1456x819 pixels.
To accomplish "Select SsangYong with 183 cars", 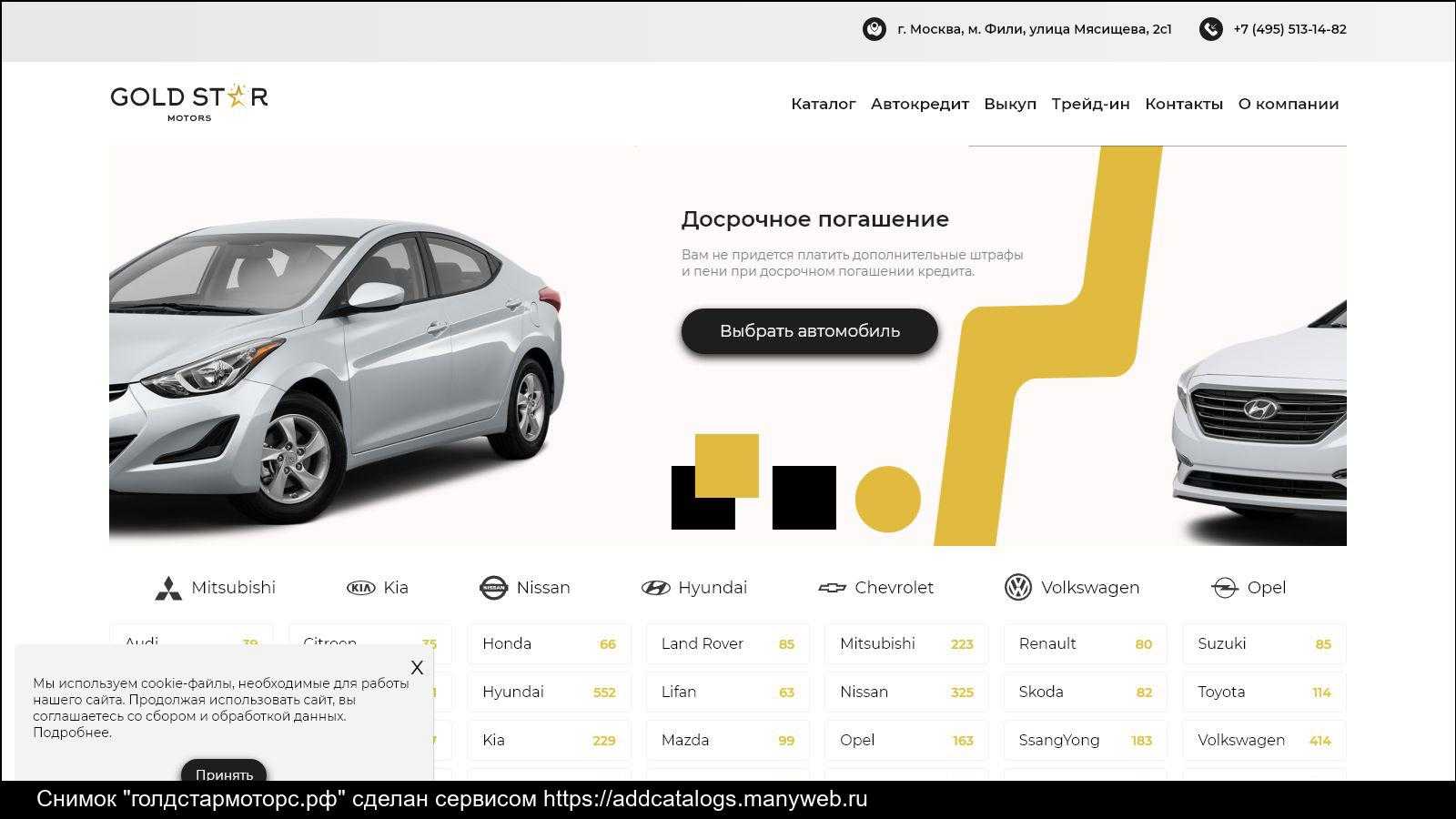I will coord(1086,741).
